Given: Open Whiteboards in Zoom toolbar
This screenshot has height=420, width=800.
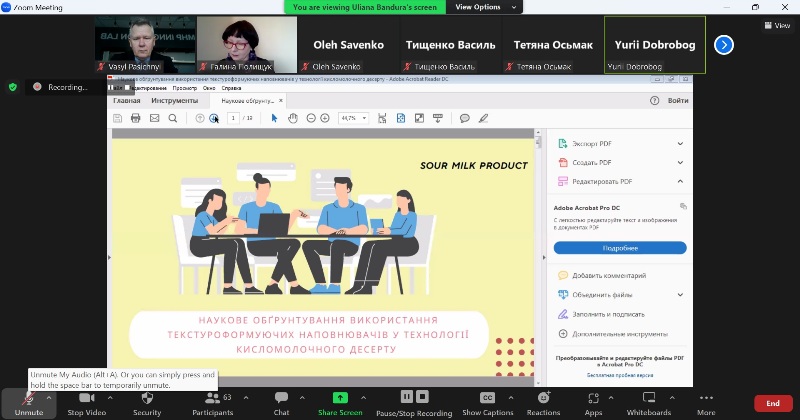Looking at the screenshot, I should point(648,401).
